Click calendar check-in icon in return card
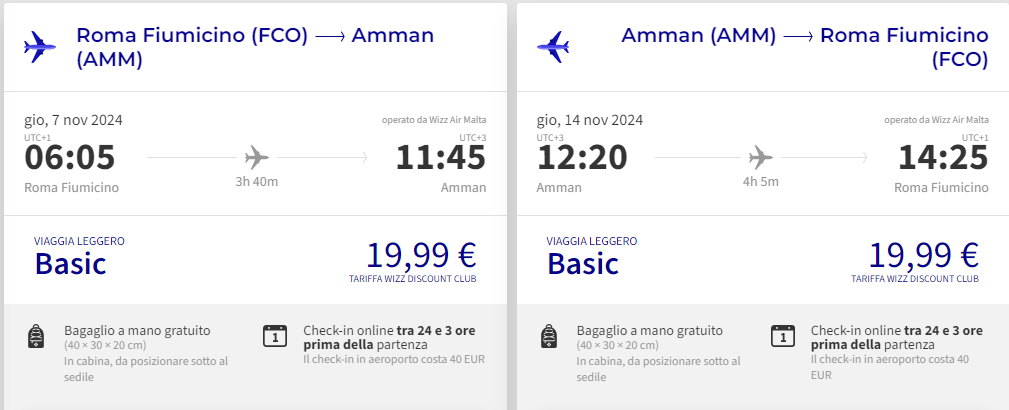Screen dimensions: 1009x410 782,336
